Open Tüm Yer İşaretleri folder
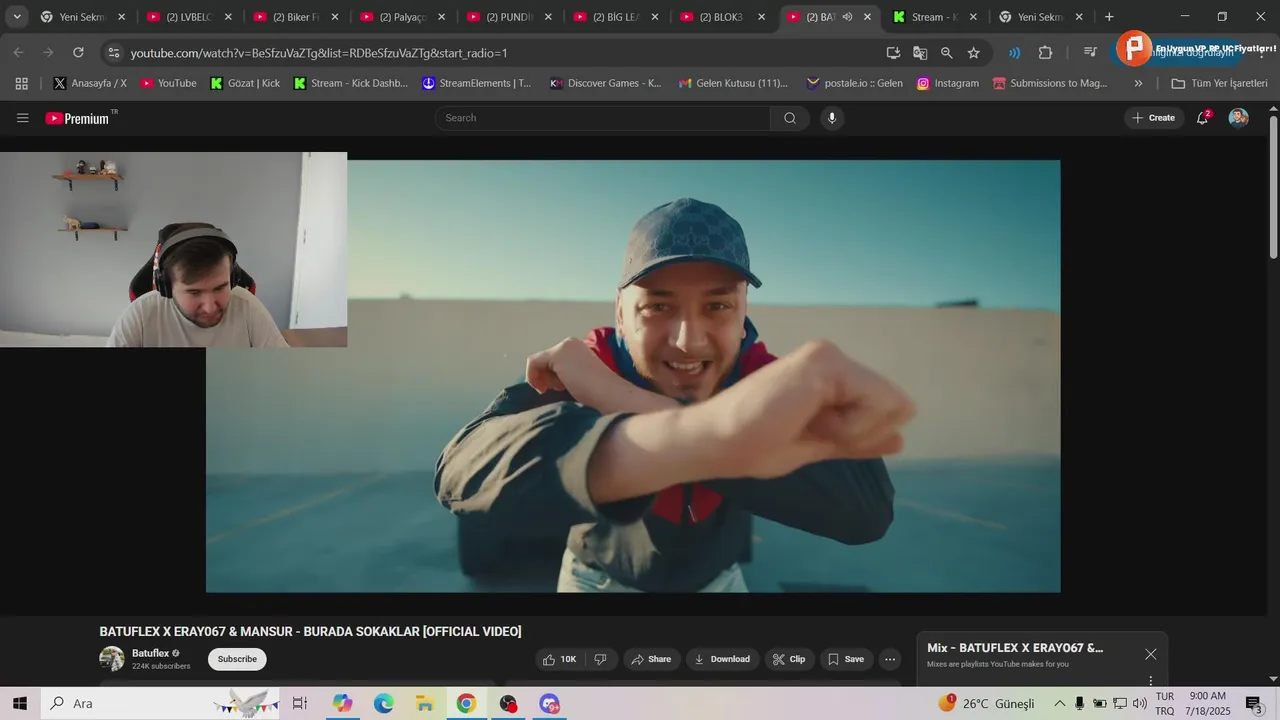This screenshot has height=720, width=1280. [1219, 83]
